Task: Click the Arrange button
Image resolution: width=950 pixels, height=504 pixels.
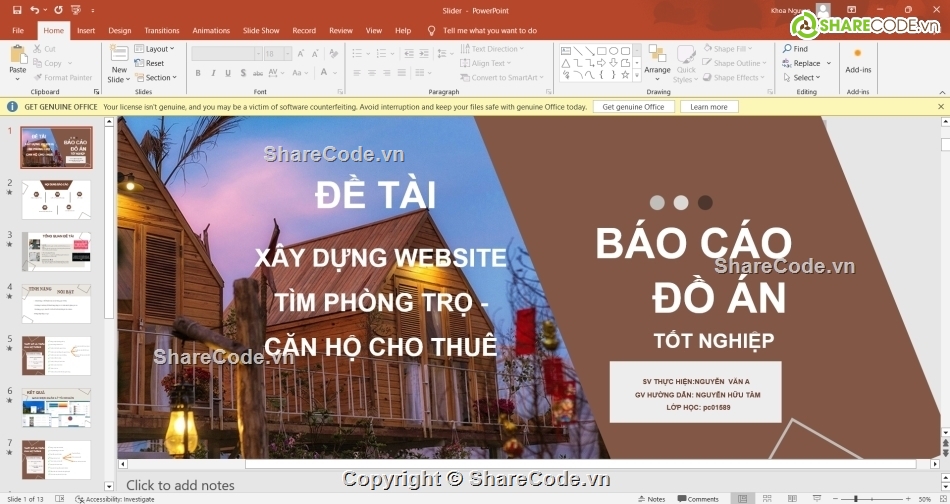Action: click(657, 63)
